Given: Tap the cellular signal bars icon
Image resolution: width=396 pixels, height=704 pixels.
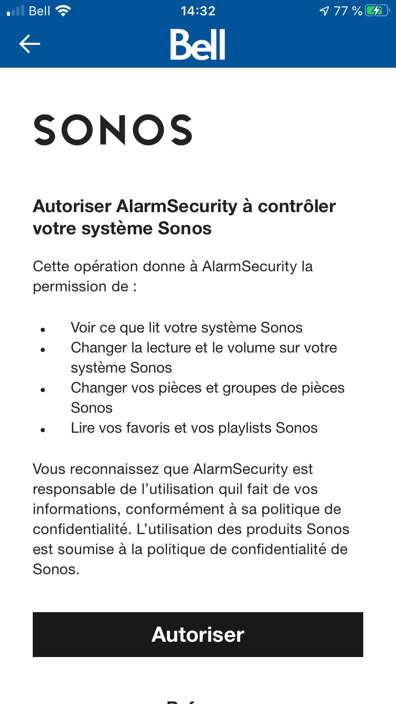Looking at the screenshot, I should (15, 11).
